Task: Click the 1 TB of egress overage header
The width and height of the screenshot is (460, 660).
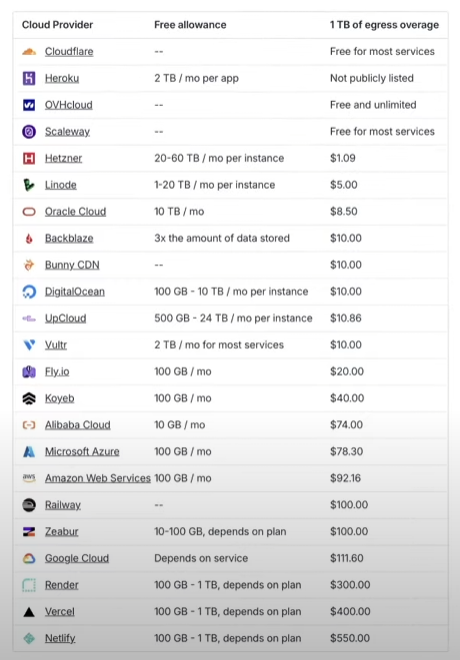Action: coord(384,25)
